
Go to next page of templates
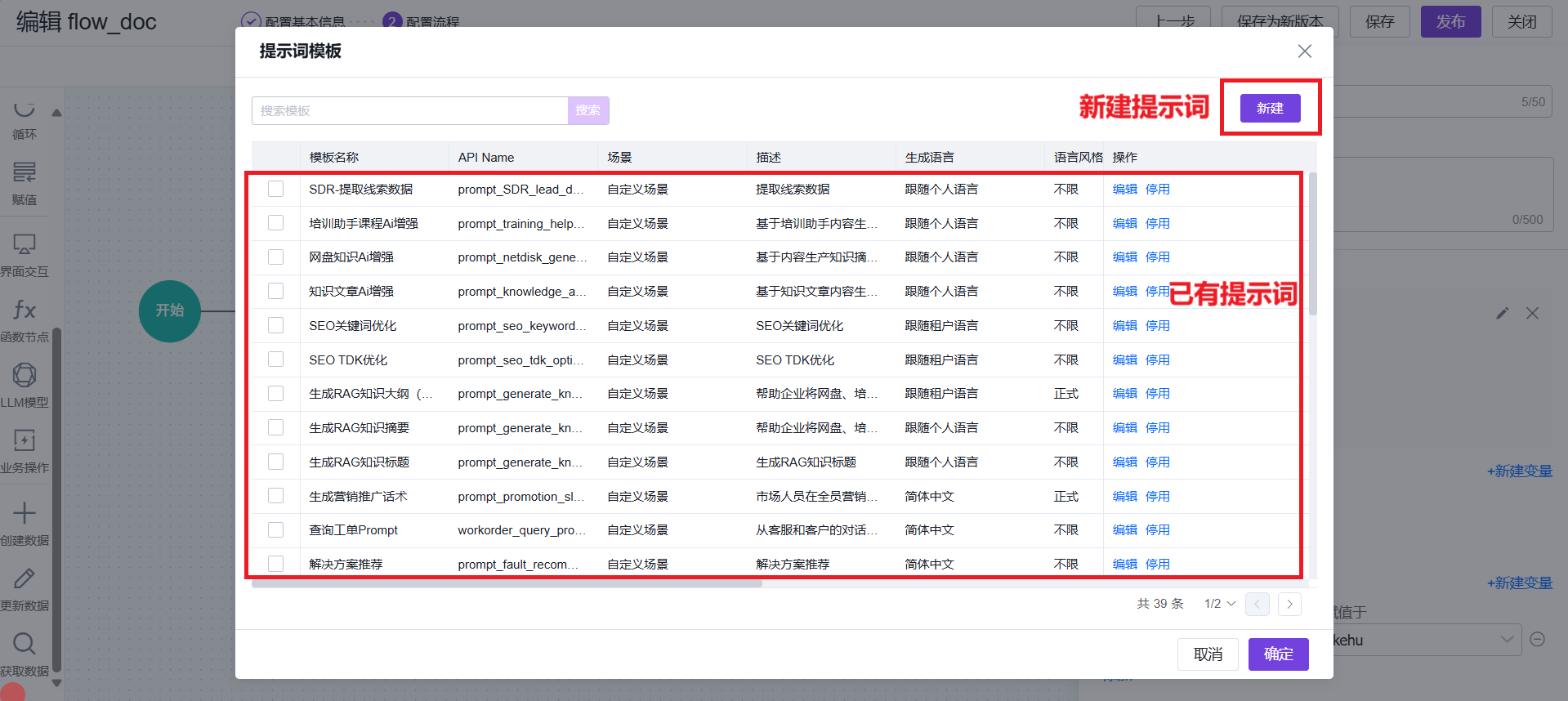click(x=1289, y=604)
